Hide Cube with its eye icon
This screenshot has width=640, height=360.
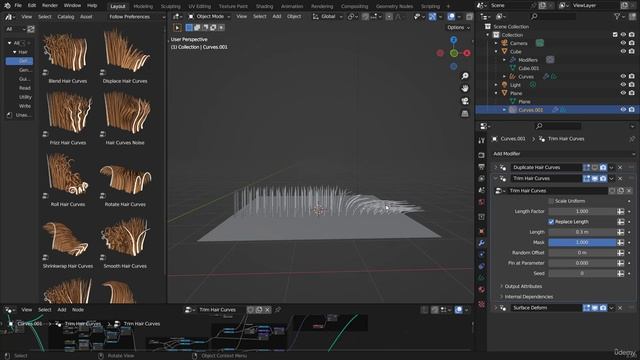[x=623, y=52]
